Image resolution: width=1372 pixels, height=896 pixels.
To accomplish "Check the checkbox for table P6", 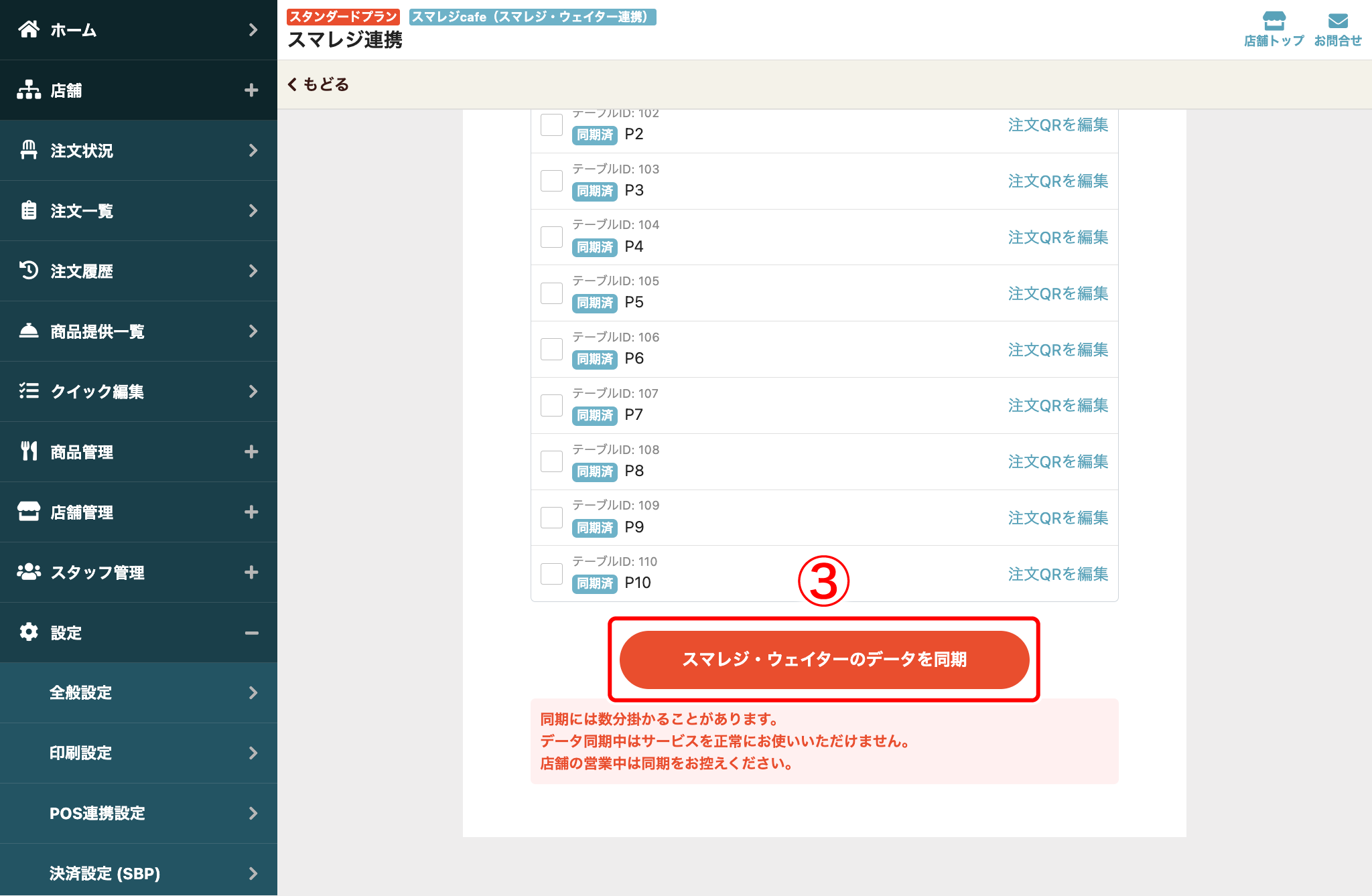I will pos(551,350).
